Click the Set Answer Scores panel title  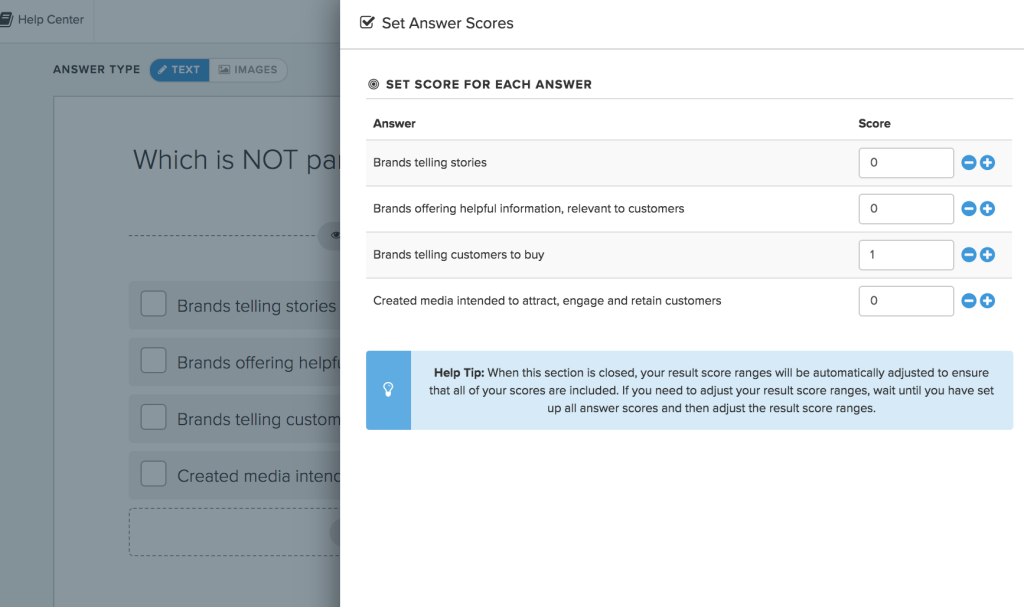pyautogui.click(x=447, y=23)
